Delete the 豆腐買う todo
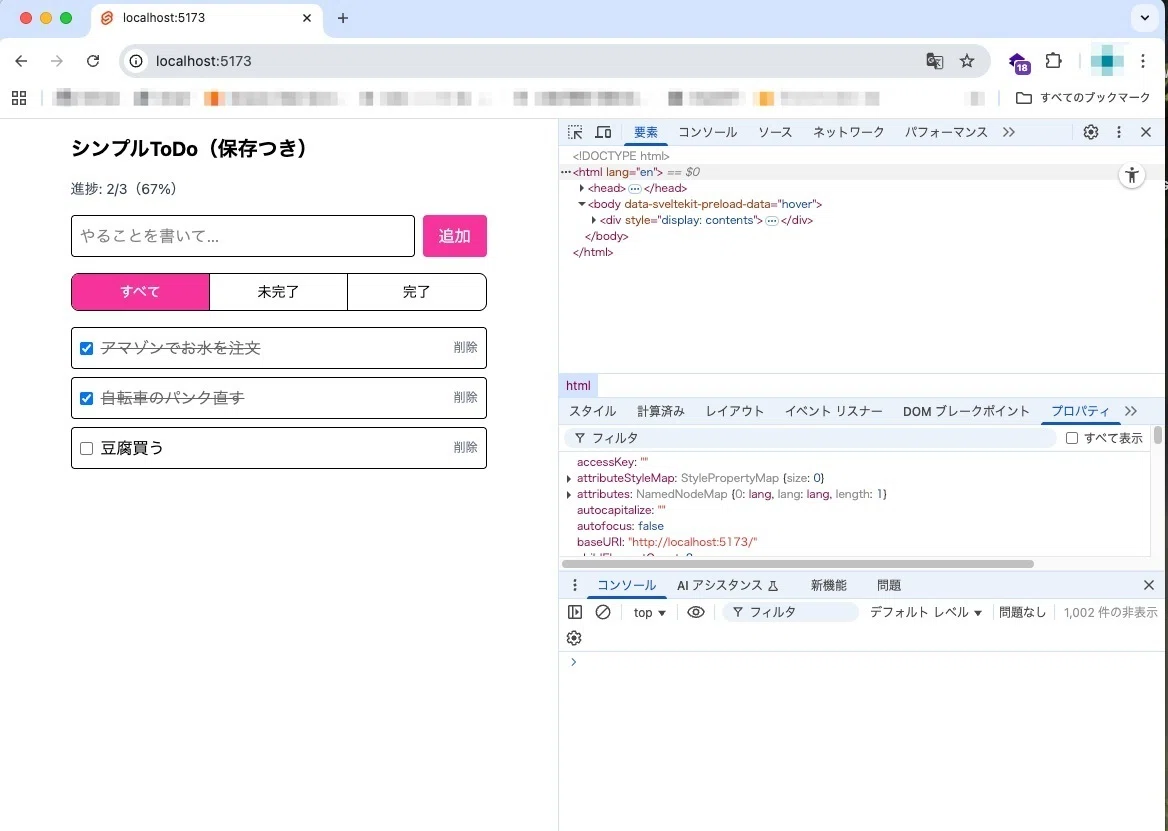Image resolution: width=1168 pixels, height=831 pixels. click(x=466, y=447)
